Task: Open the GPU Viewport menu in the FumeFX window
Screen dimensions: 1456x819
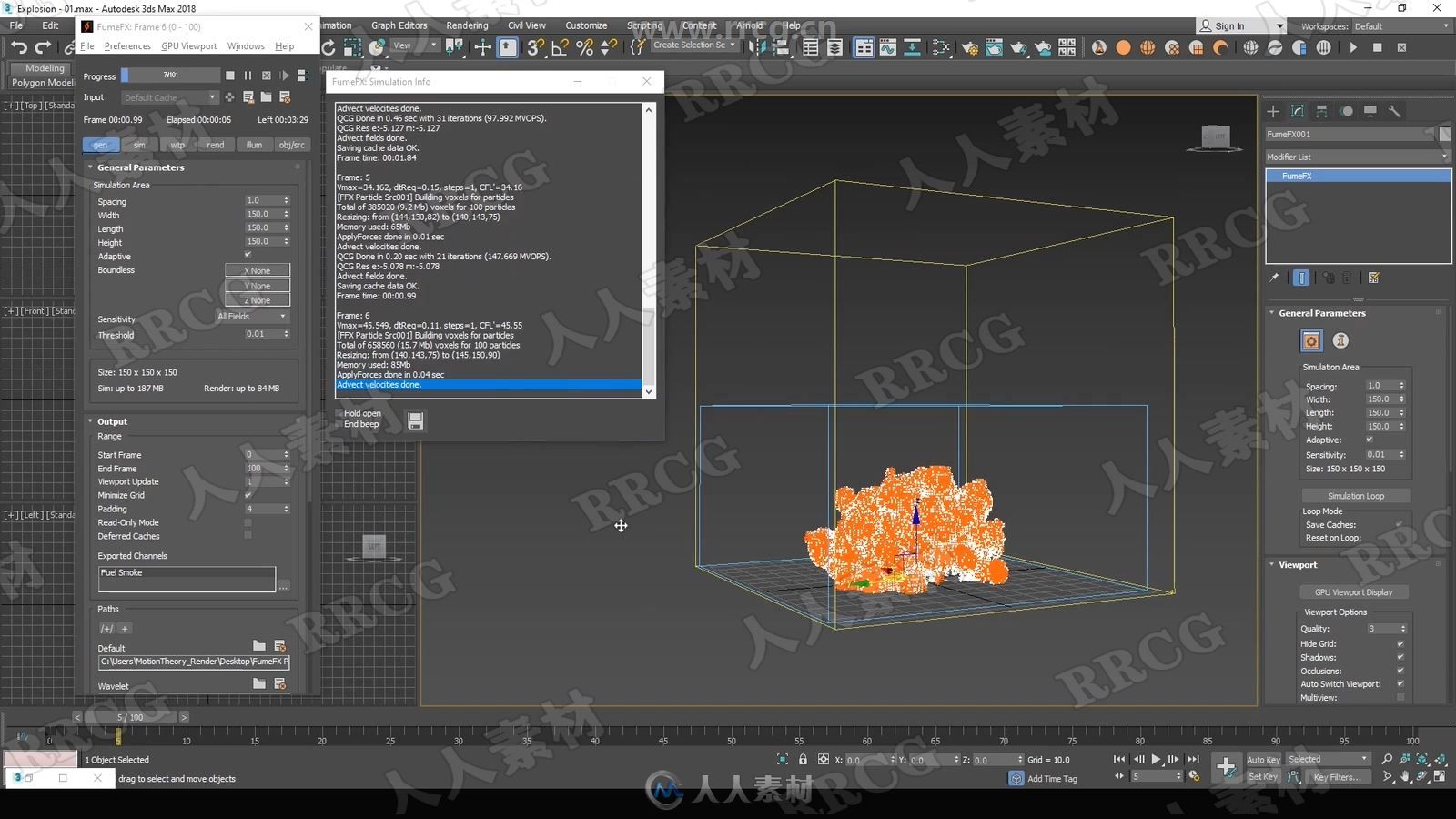Action: point(188,45)
